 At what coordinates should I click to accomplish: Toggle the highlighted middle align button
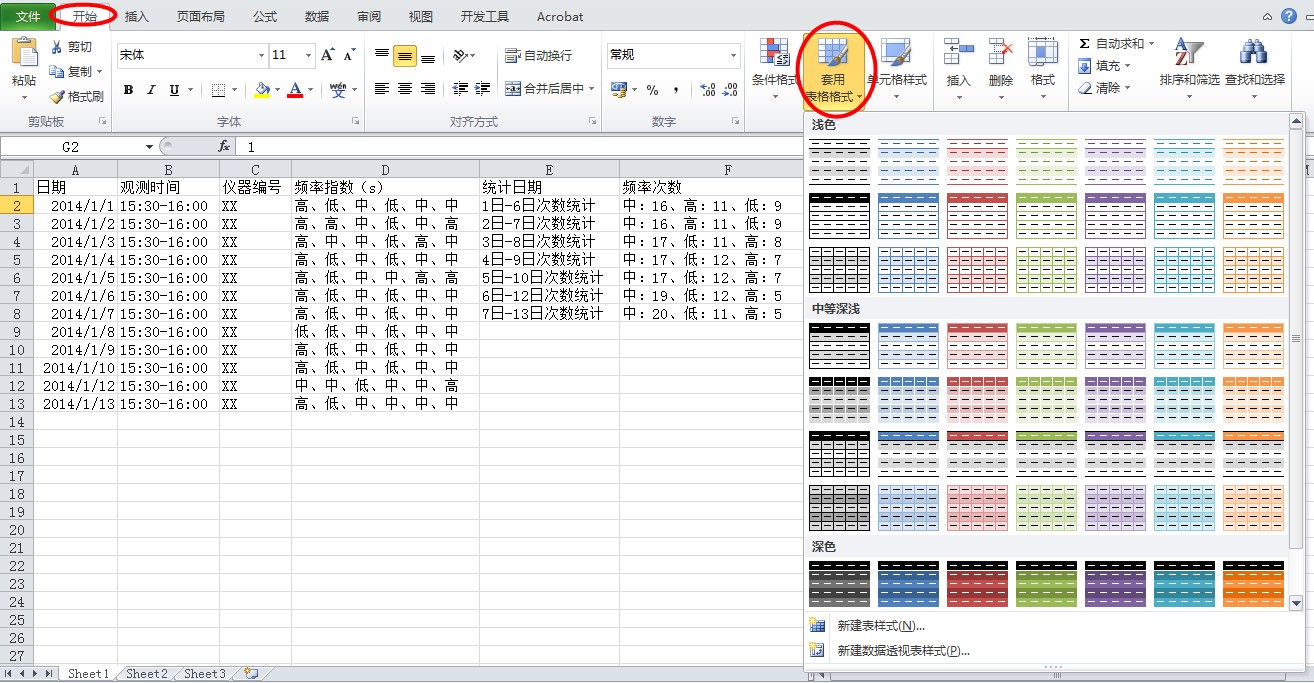point(405,56)
